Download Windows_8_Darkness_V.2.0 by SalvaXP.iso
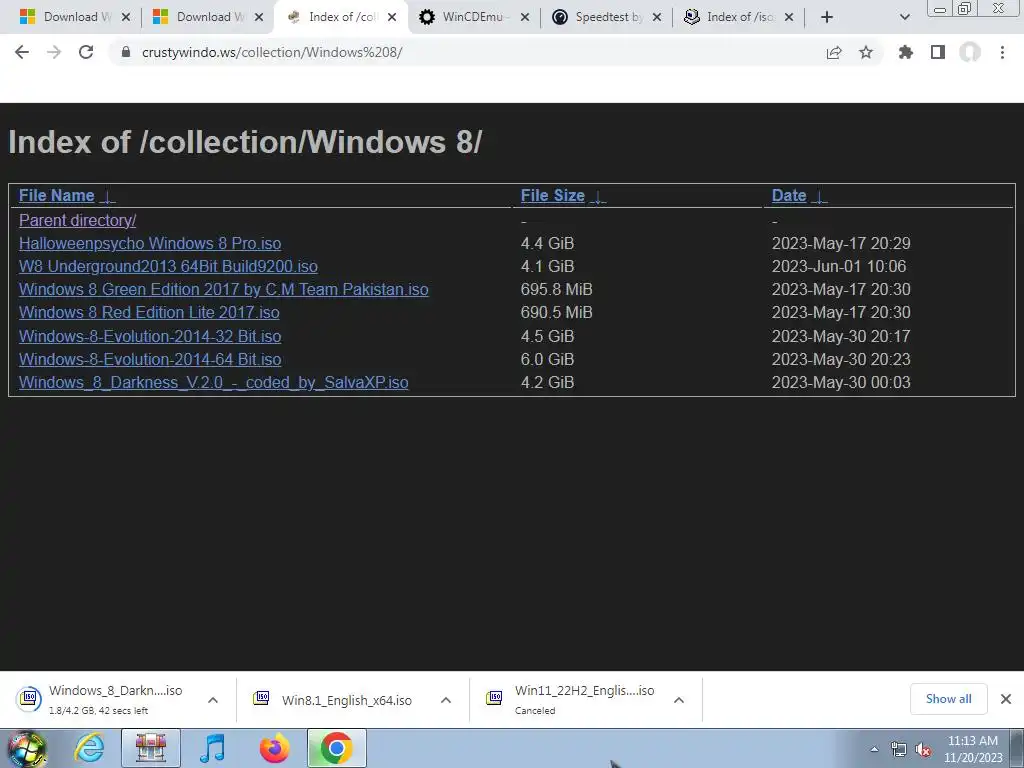The image size is (1024, 768). pyautogui.click(x=214, y=383)
